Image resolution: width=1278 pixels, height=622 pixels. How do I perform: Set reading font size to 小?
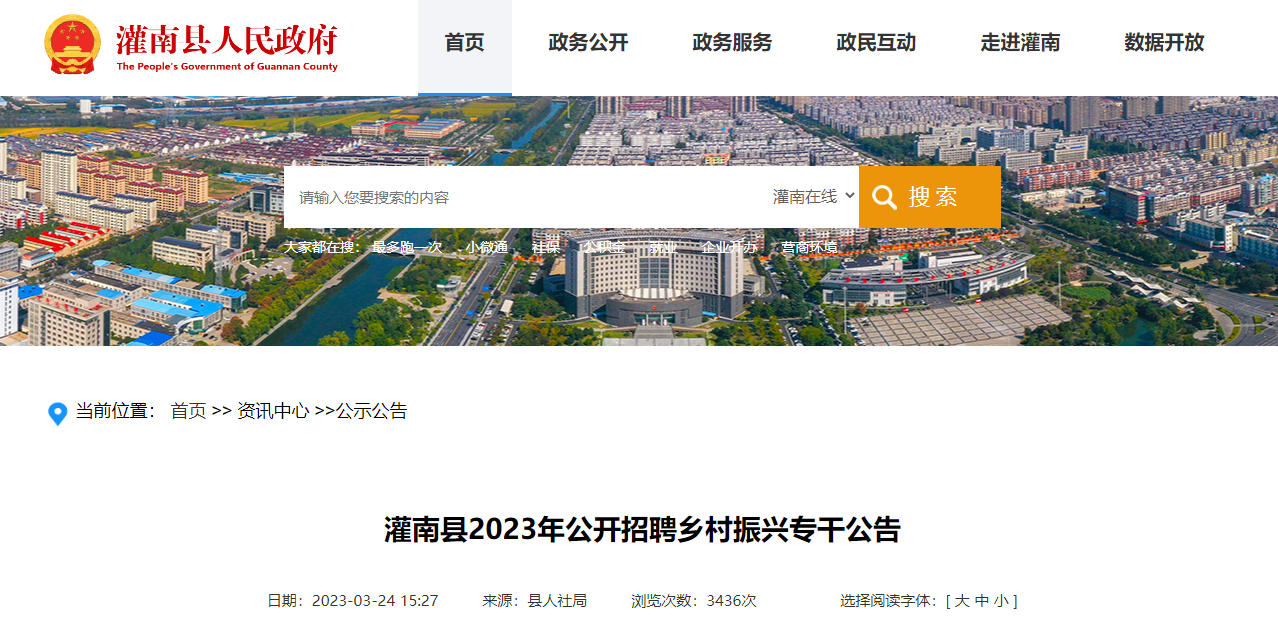1001,601
